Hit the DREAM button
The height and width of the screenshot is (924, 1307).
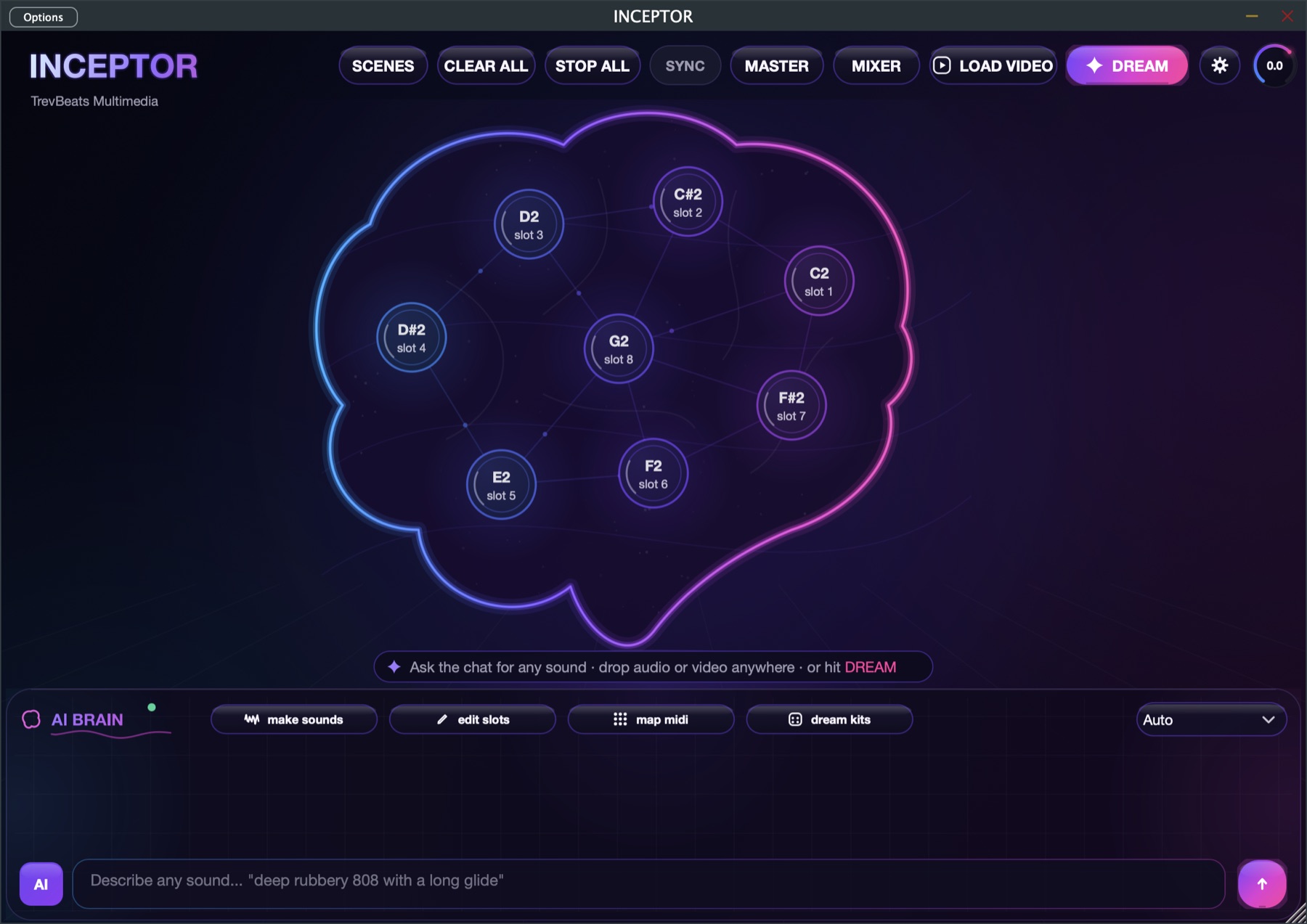coord(1127,65)
